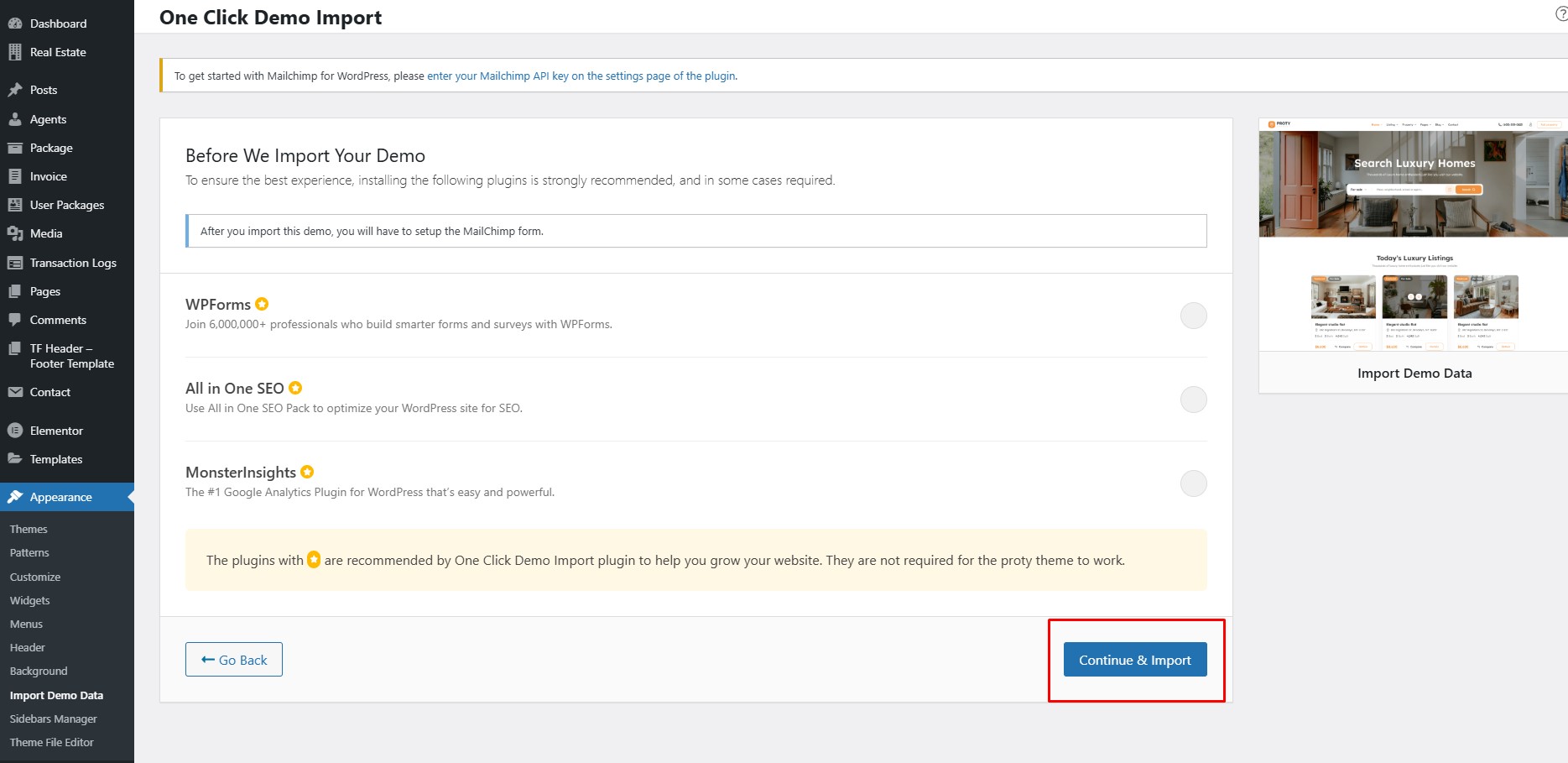This screenshot has width=1568, height=763.
Task: Toggle the WPForms plugin checkbox
Action: point(1193,316)
